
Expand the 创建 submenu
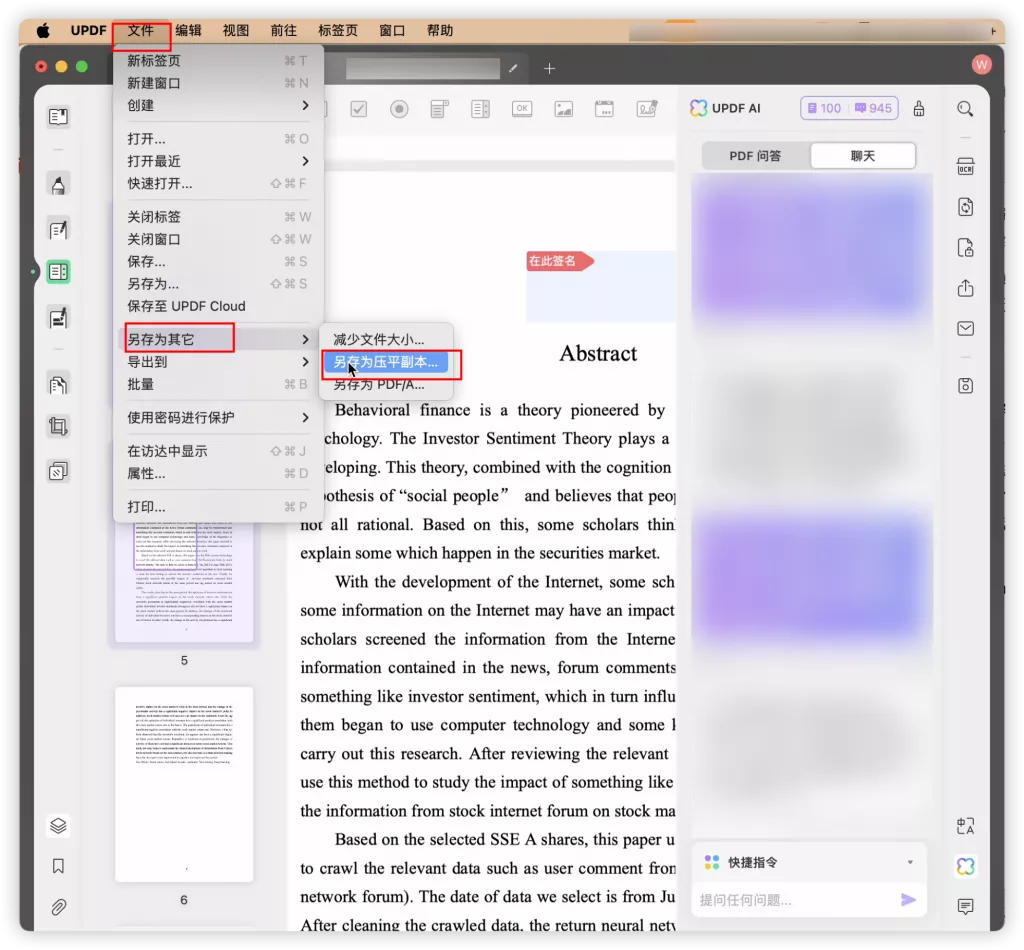[x=218, y=106]
